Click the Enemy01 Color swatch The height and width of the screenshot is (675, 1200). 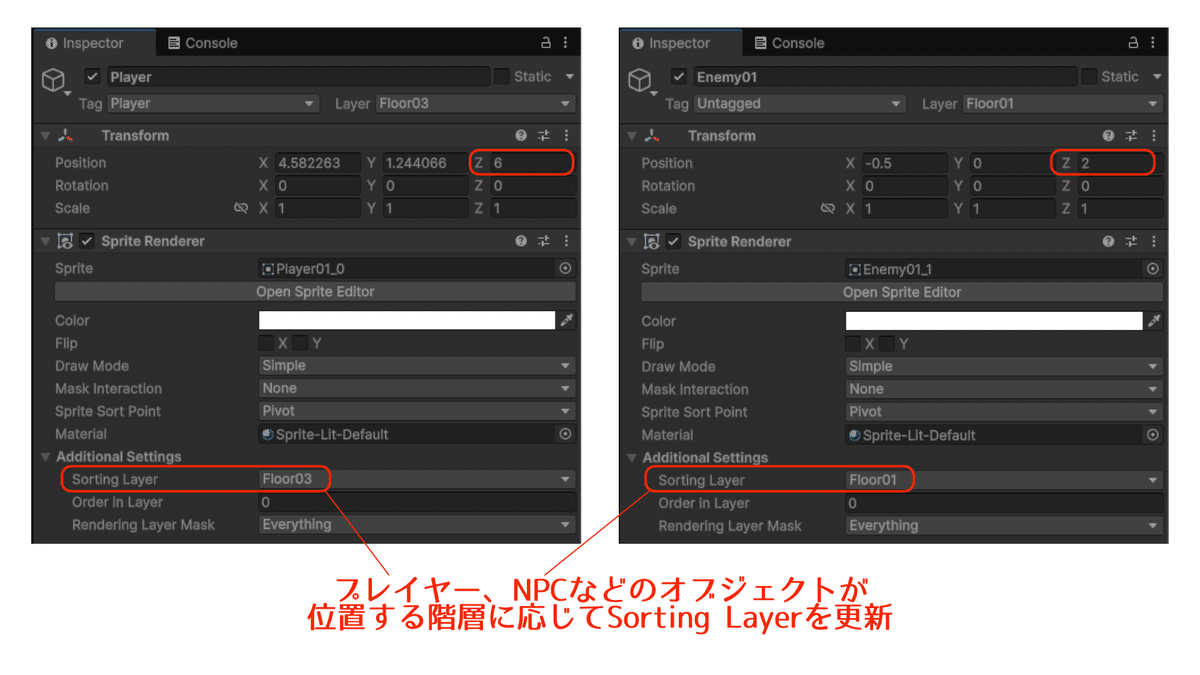tap(995, 320)
